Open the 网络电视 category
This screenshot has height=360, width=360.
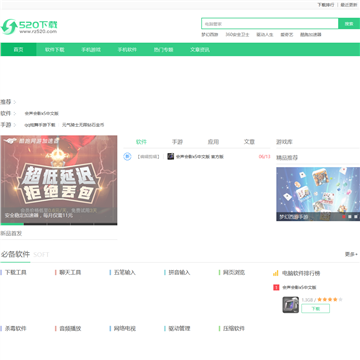(x=125, y=329)
